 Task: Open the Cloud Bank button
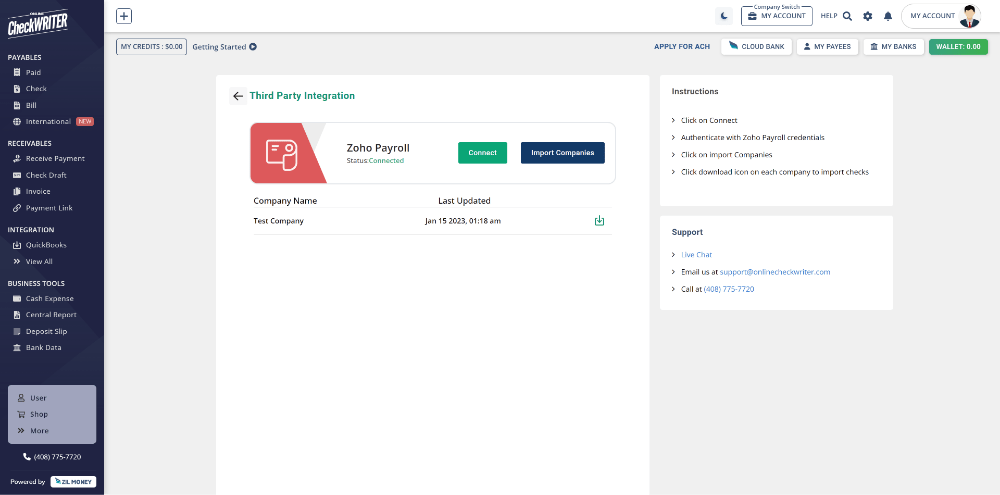pos(756,47)
